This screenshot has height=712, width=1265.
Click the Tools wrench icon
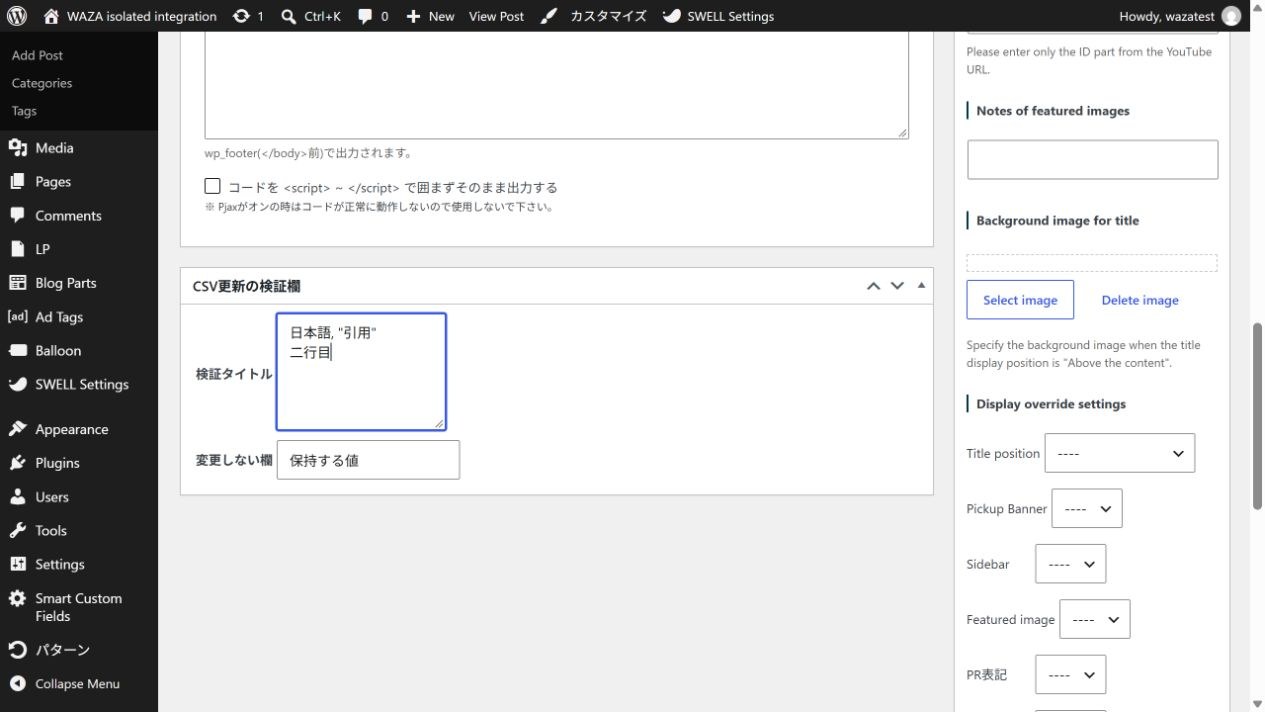tap(17, 531)
